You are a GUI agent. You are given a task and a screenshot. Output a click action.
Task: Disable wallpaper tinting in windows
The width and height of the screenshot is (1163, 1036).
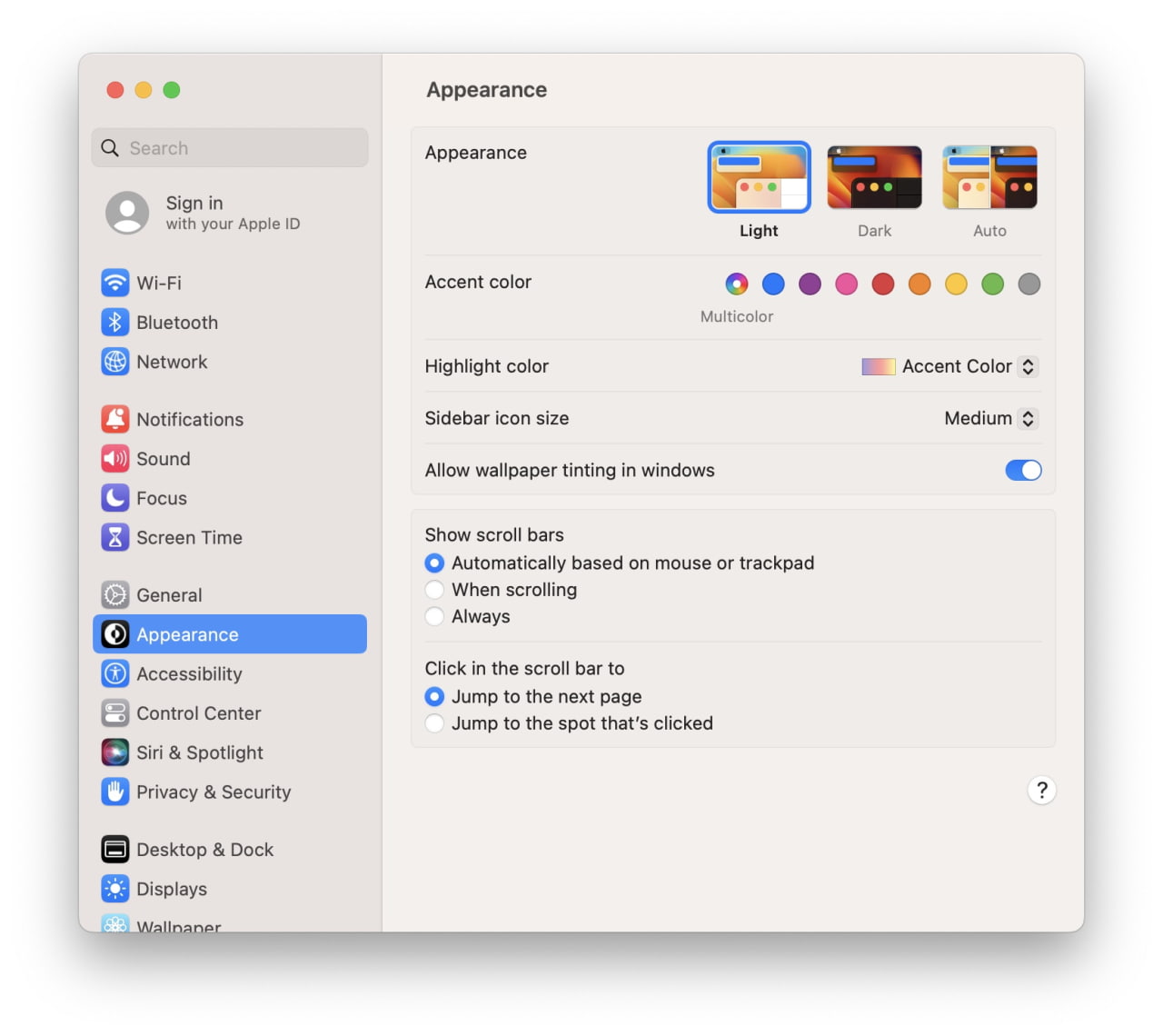click(1023, 470)
